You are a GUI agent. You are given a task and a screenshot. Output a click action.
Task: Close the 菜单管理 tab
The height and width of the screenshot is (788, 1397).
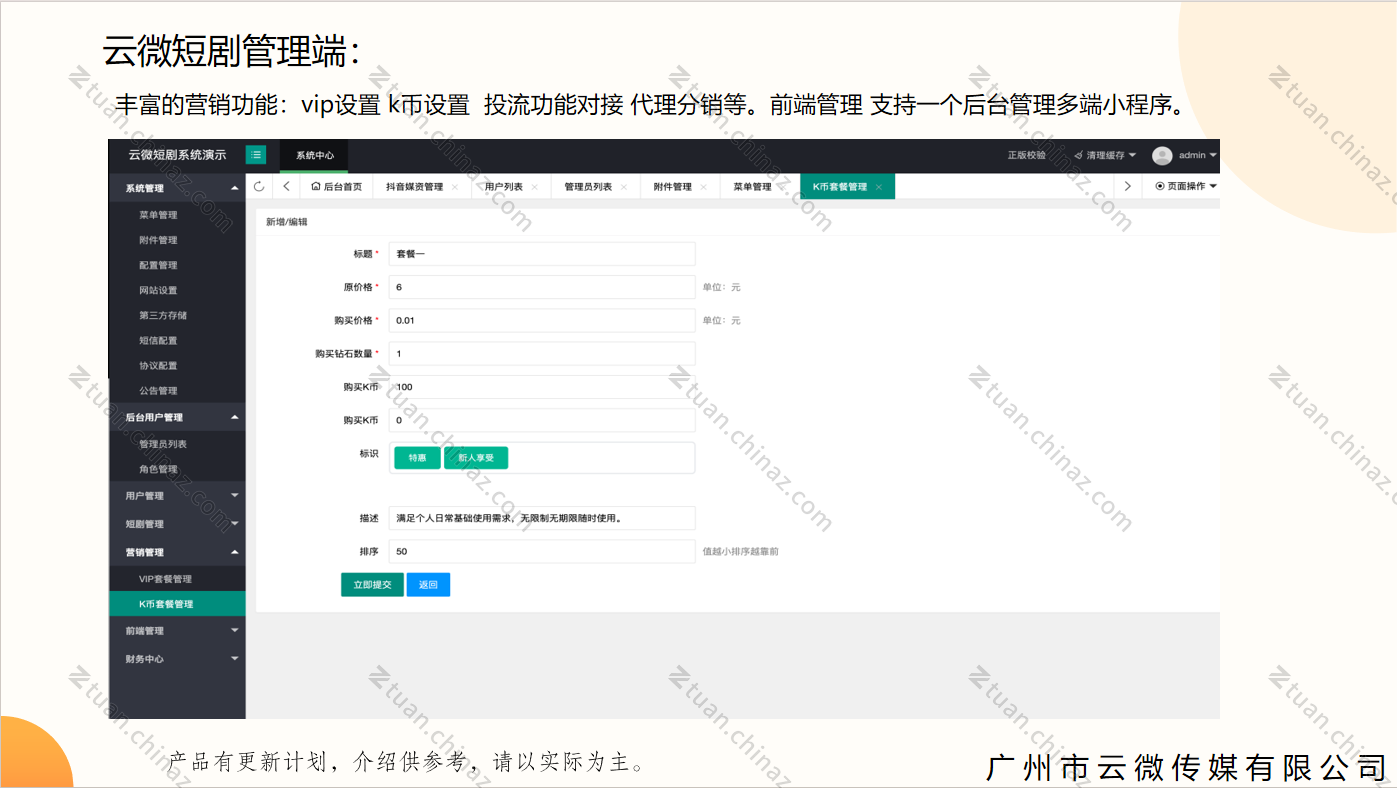click(x=782, y=187)
